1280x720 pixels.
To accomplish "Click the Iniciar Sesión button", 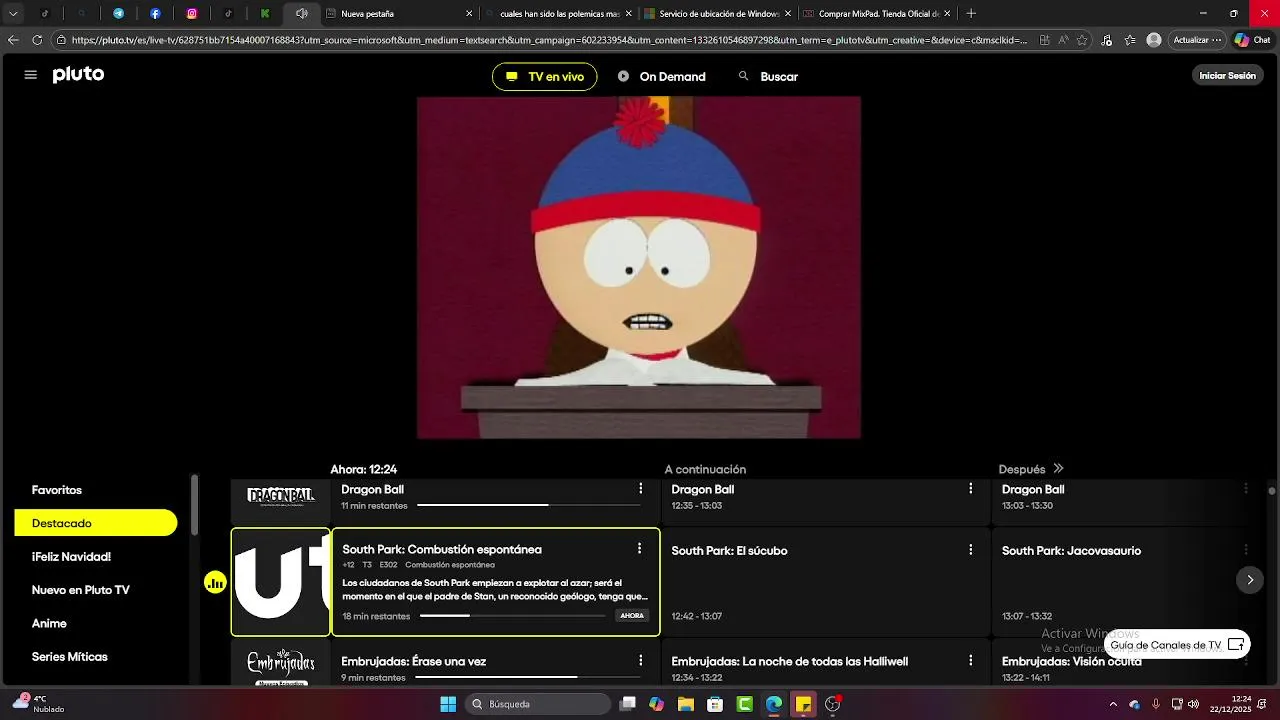I will [x=1227, y=76].
